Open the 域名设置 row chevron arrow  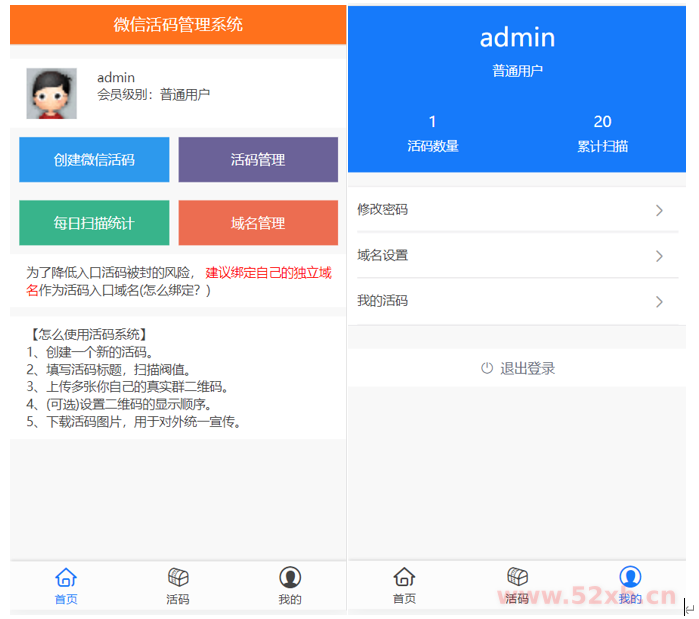(659, 256)
